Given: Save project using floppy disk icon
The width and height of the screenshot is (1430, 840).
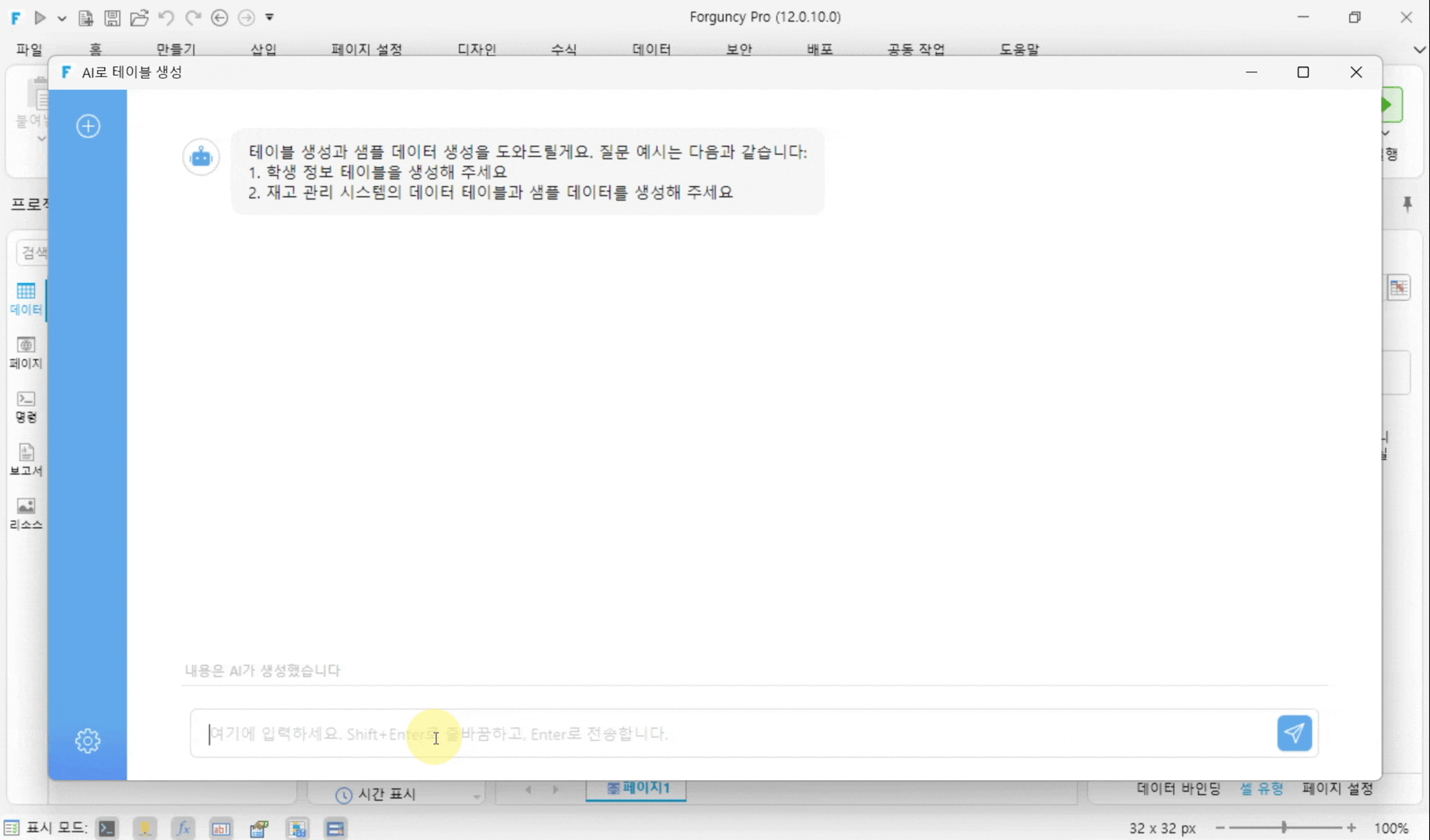Looking at the screenshot, I should pyautogui.click(x=112, y=17).
